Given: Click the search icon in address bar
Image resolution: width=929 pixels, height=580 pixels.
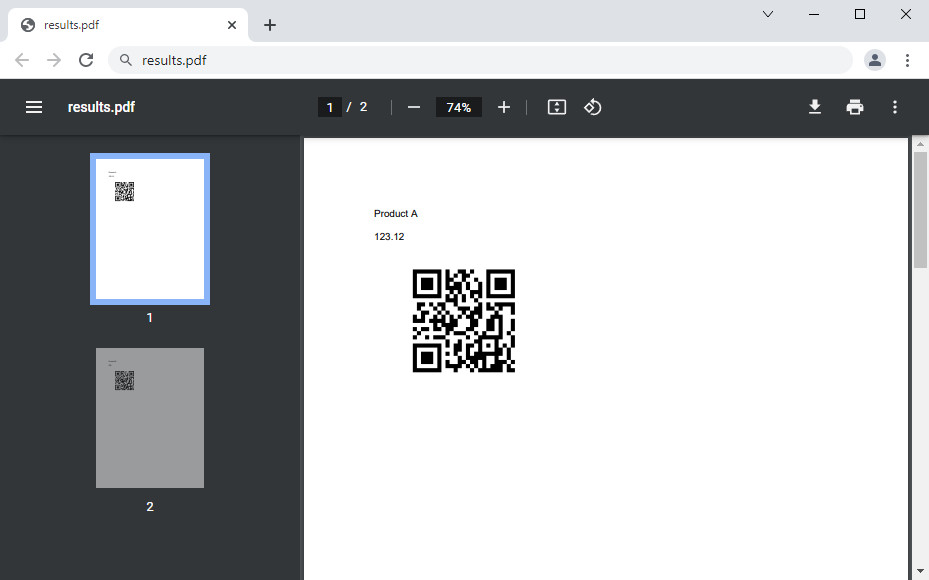Looking at the screenshot, I should point(126,60).
